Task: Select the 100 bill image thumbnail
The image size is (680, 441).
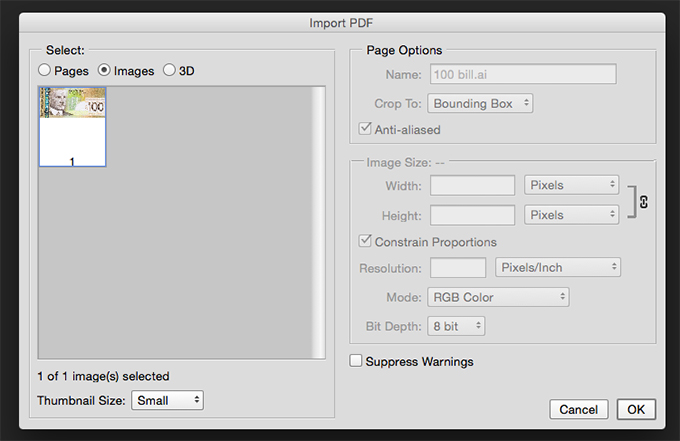Action: [x=72, y=127]
